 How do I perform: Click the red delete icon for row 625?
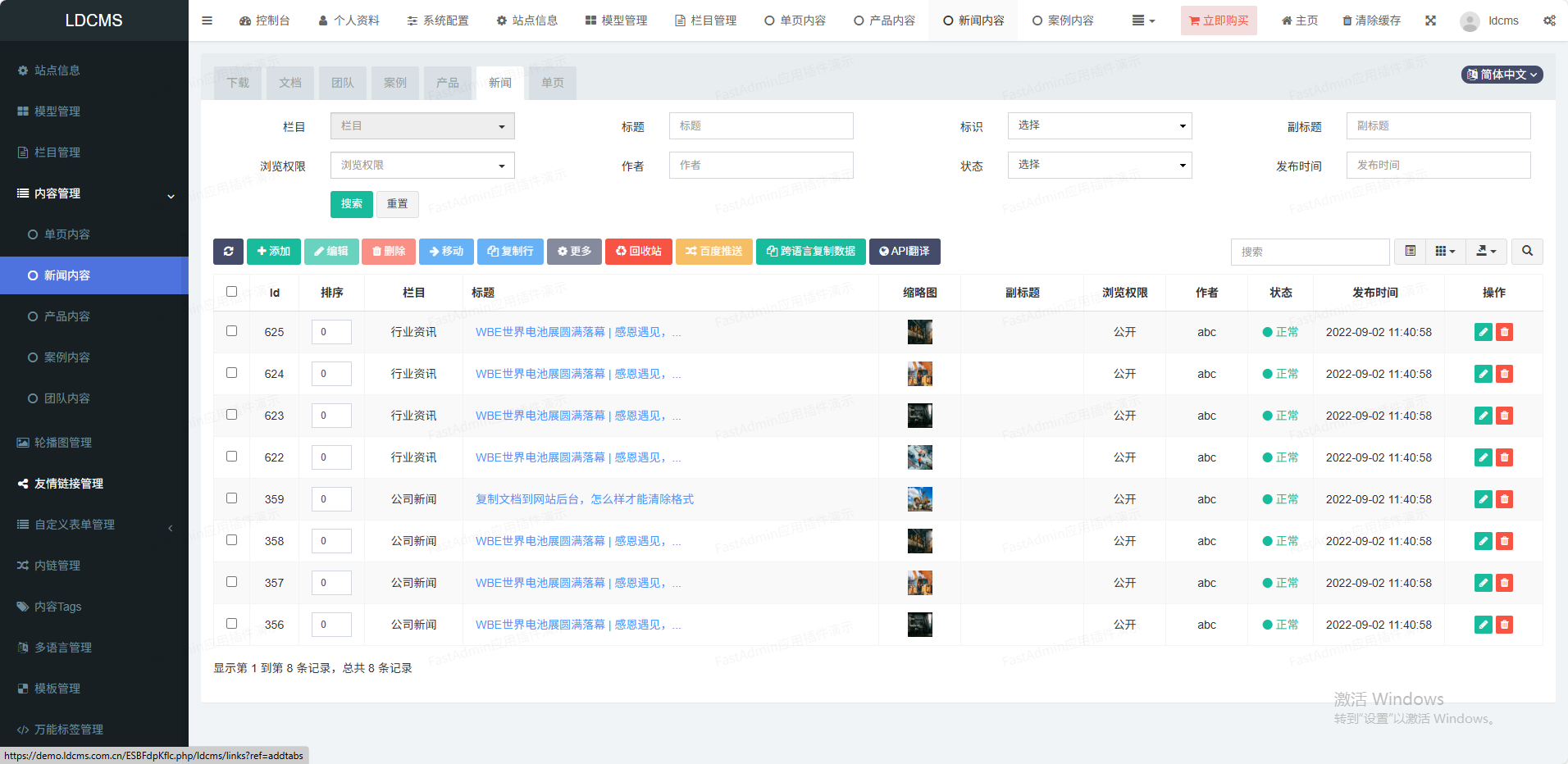pyautogui.click(x=1504, y=332)
